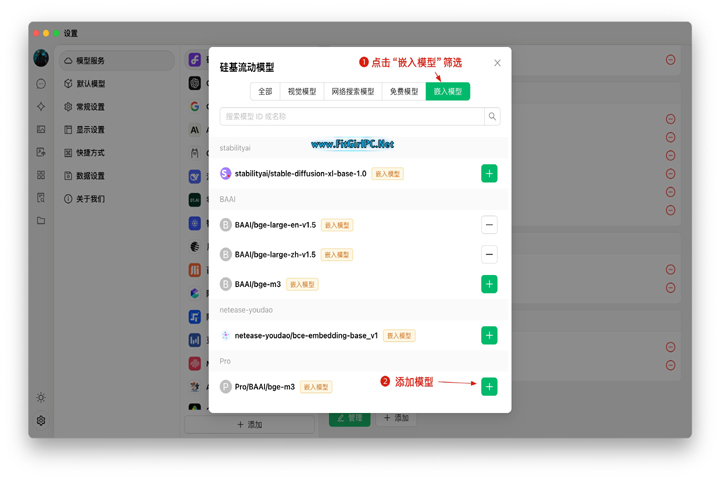Open 默认模型 in the settings menu

[x=90, y=84]
